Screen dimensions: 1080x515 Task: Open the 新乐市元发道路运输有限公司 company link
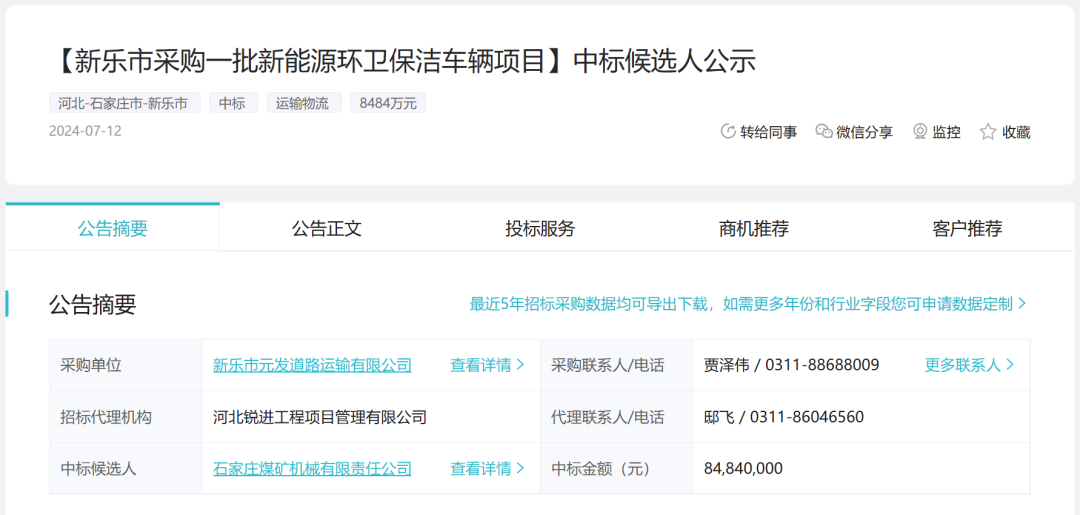[x=312, y=365]
